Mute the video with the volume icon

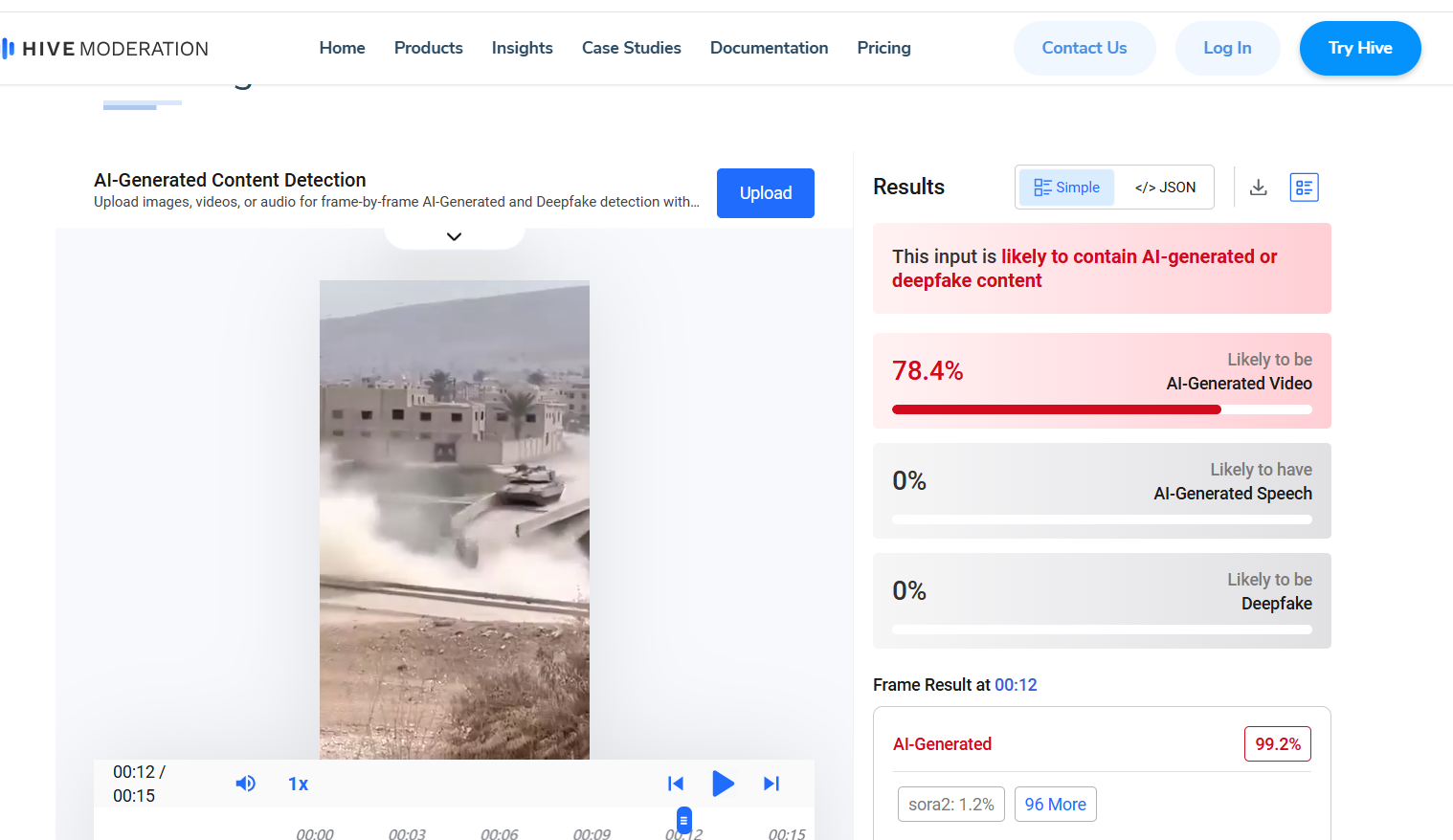(x=246, y=784)
